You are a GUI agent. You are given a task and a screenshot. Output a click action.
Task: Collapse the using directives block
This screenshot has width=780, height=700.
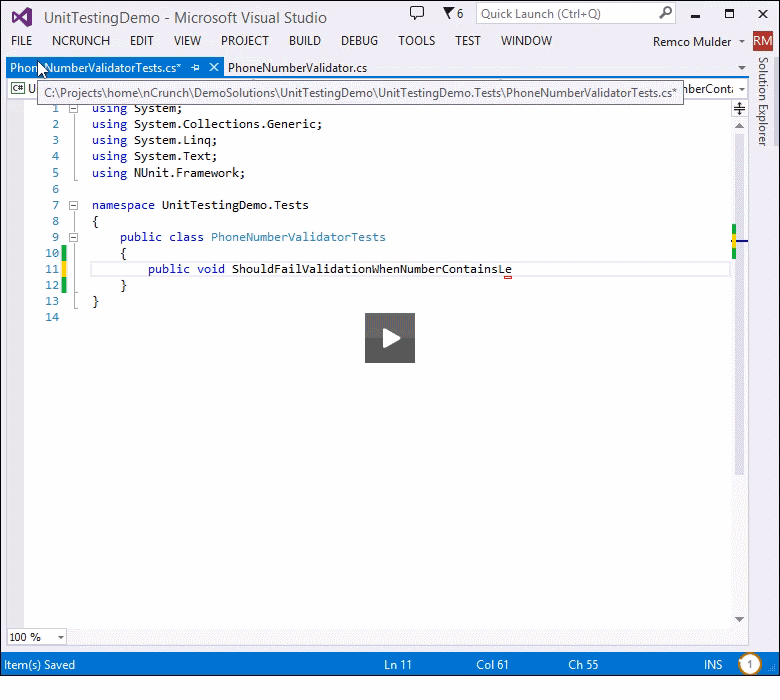pos(73,108)
